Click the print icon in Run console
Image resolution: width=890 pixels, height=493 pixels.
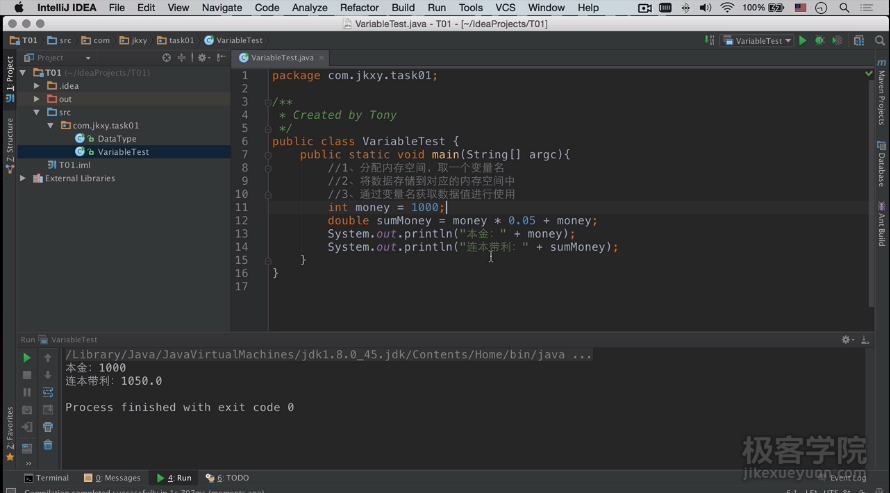click(47, 427)
